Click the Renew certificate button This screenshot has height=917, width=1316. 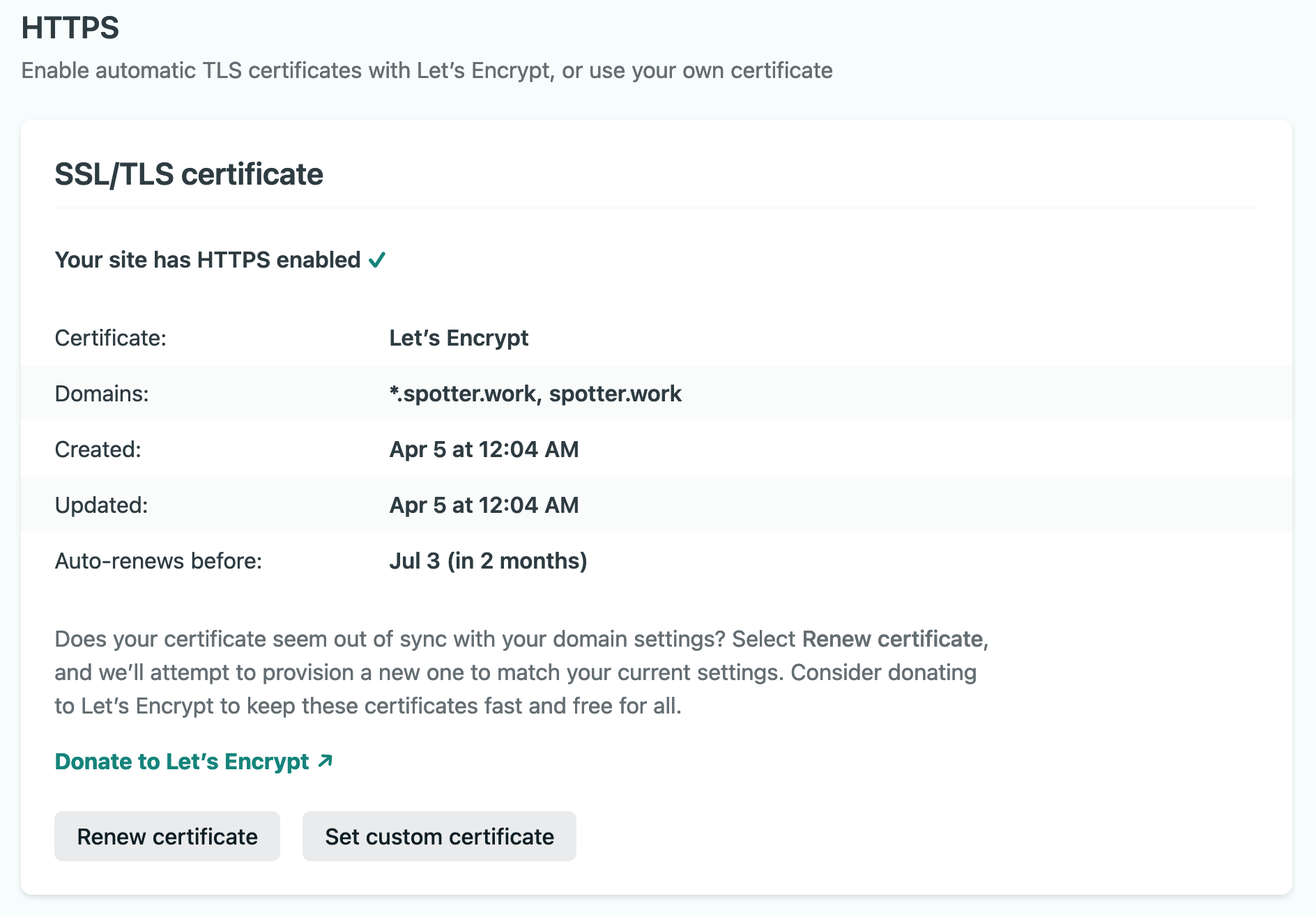tap(167, 836)
